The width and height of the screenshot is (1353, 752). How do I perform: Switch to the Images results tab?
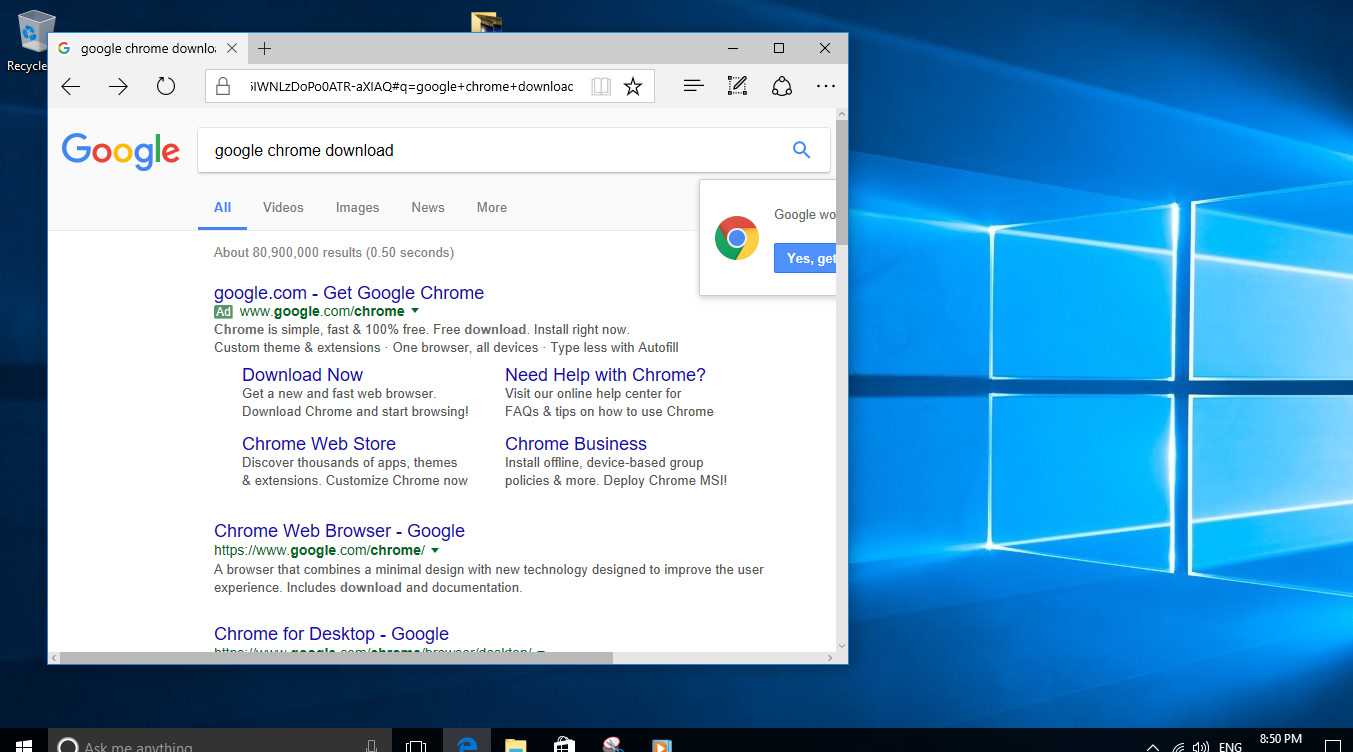(x=357, y=207)
